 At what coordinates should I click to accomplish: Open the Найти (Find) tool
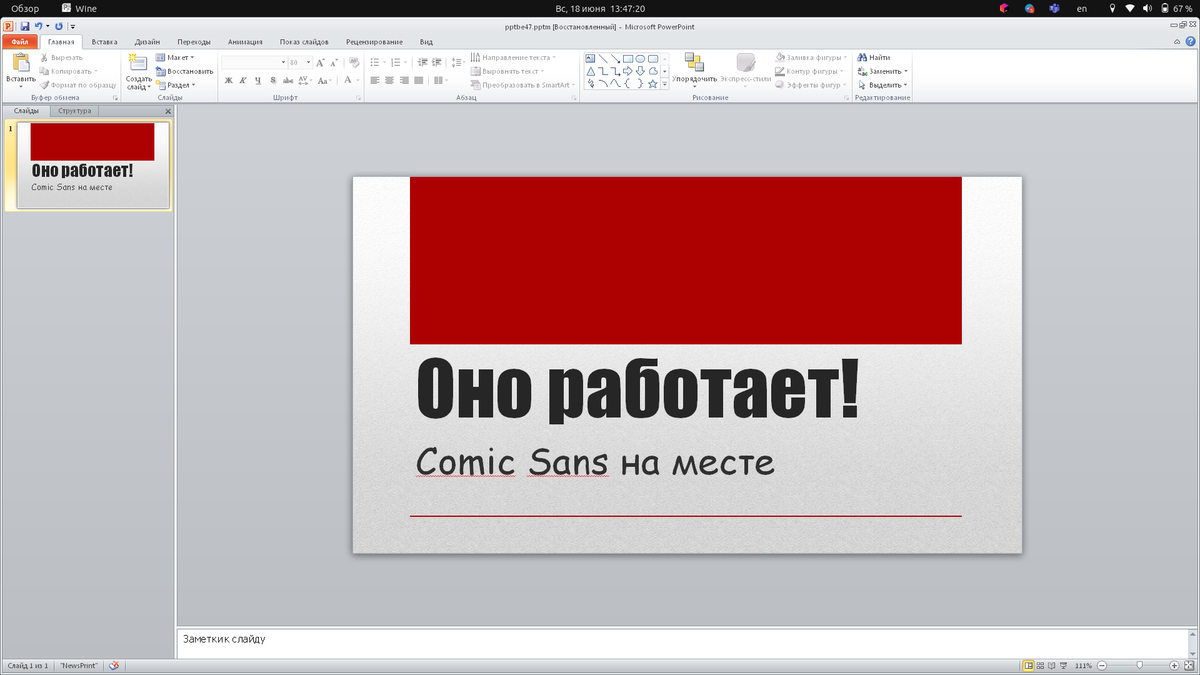pos(878,58)
